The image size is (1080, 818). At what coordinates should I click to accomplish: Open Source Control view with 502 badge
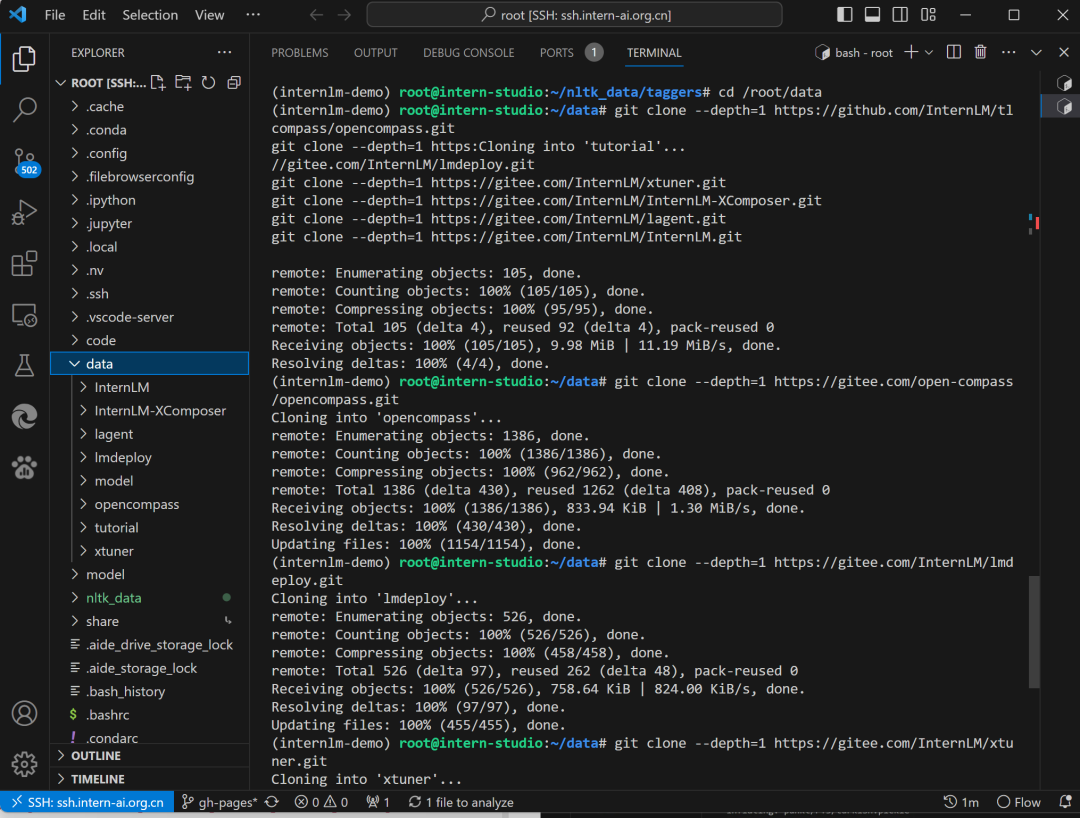(x=25, y=161)
